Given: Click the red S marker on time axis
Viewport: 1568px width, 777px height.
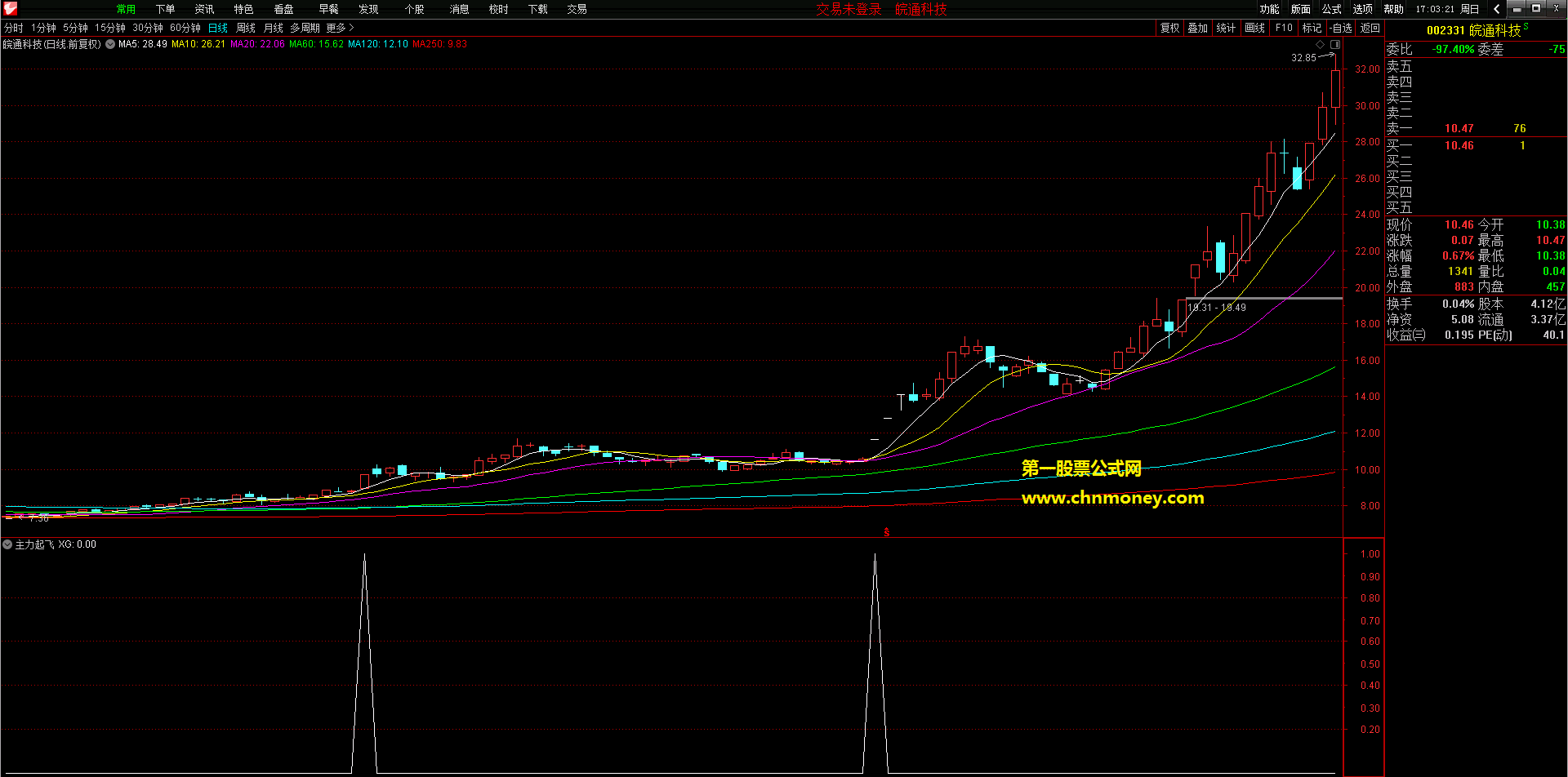Looking at the screenshot, I should (x=887, y=532).
